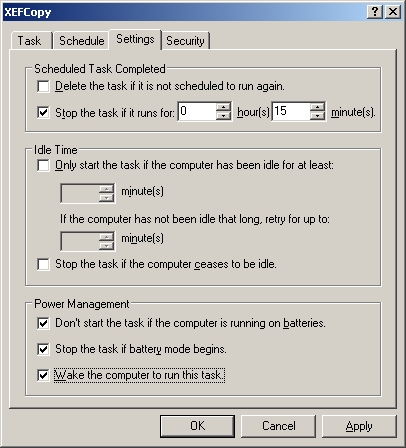Click the Cancel button

click(278, 426)
